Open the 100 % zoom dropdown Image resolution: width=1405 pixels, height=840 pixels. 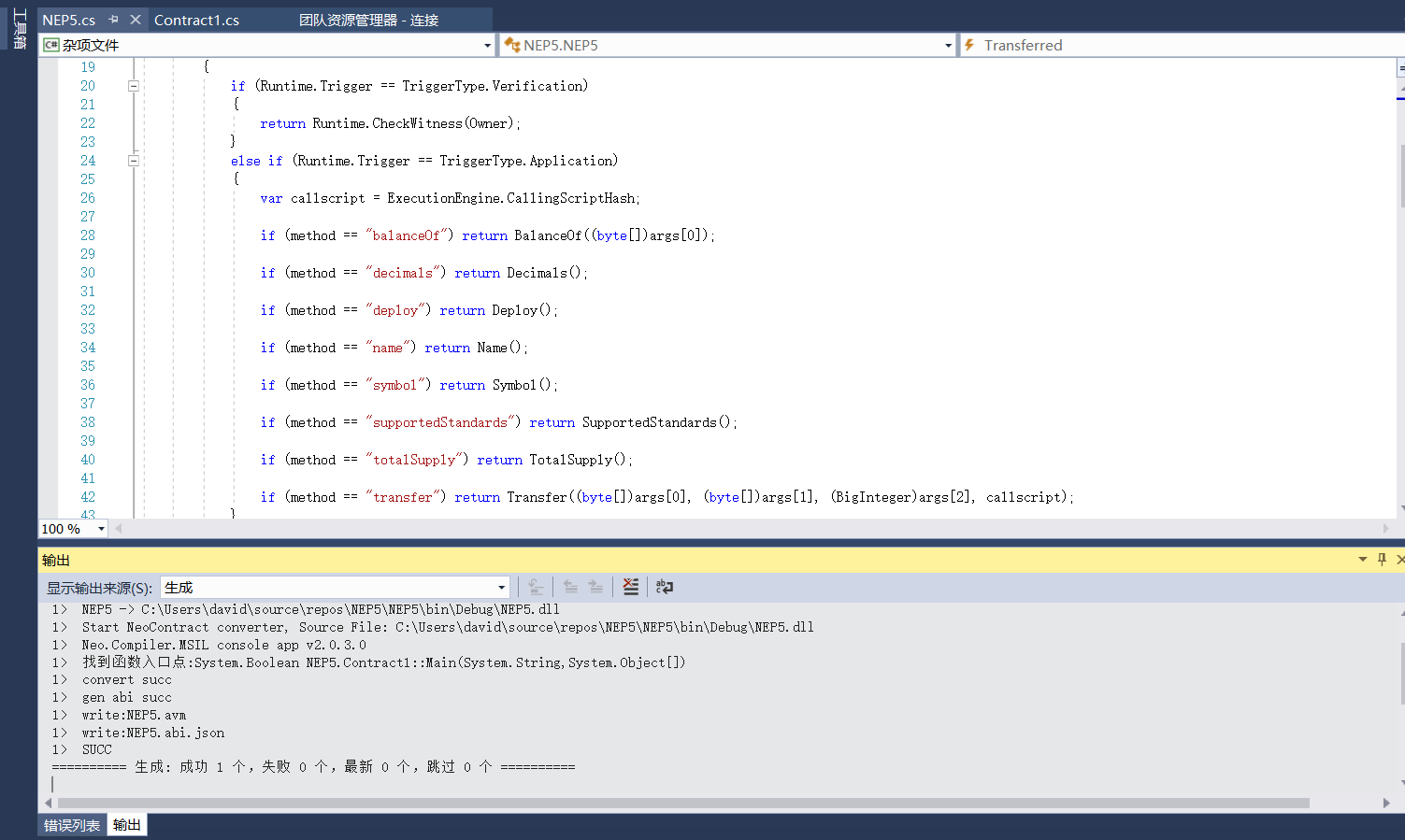point(101,529)
